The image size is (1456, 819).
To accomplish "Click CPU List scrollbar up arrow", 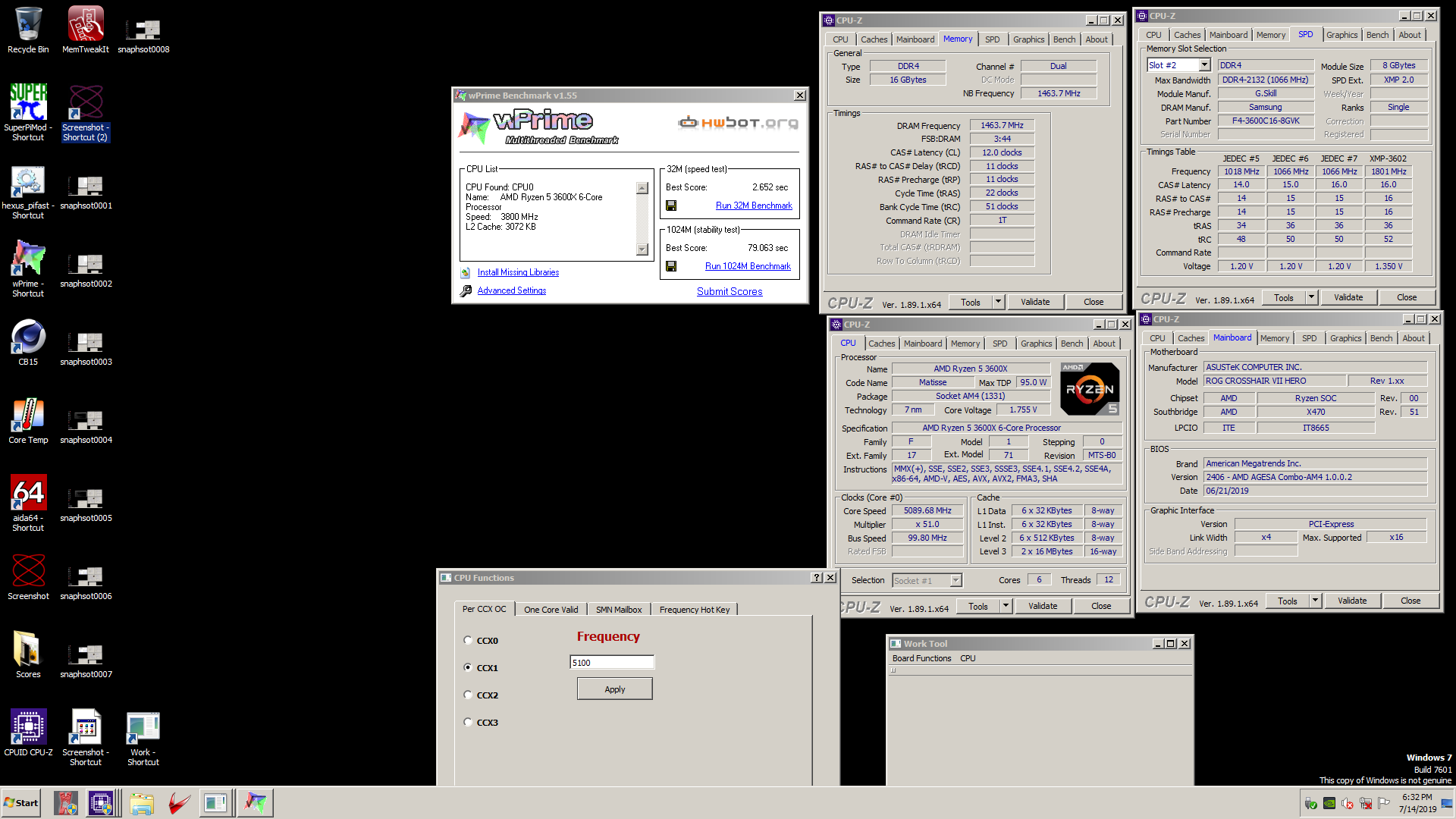I will [x=642, y=188].
